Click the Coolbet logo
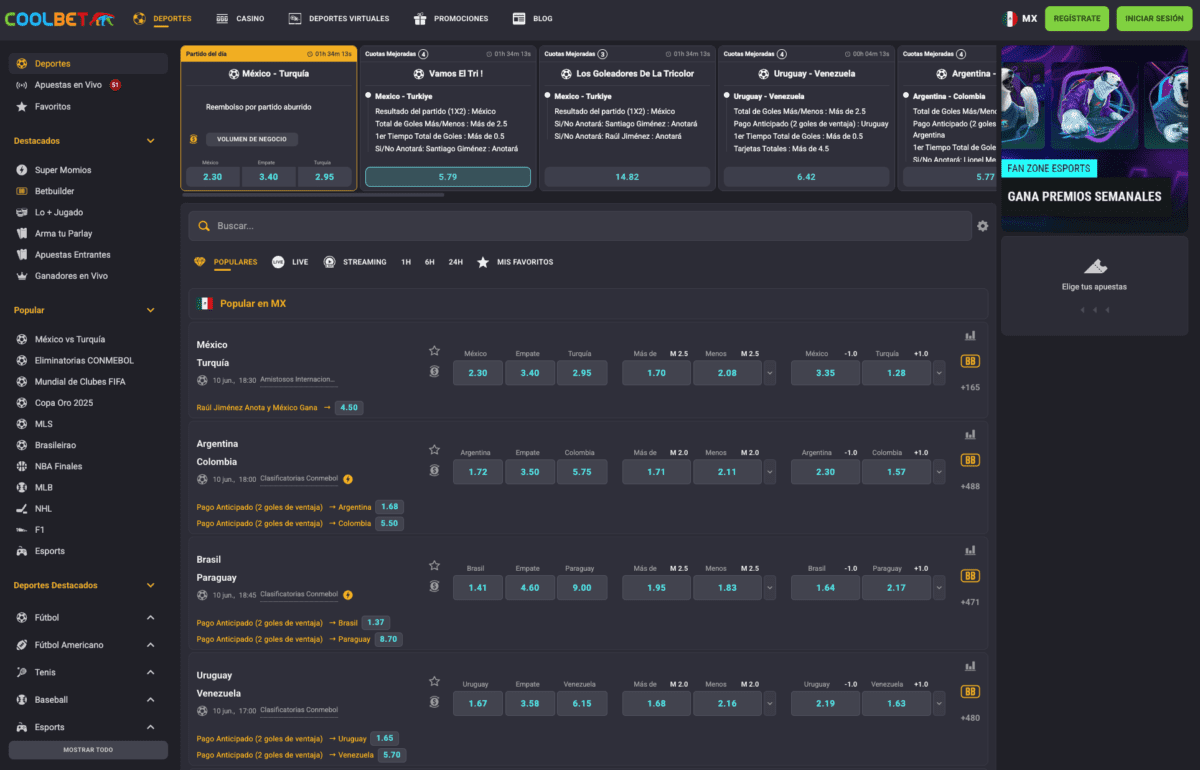 (59, 18)
